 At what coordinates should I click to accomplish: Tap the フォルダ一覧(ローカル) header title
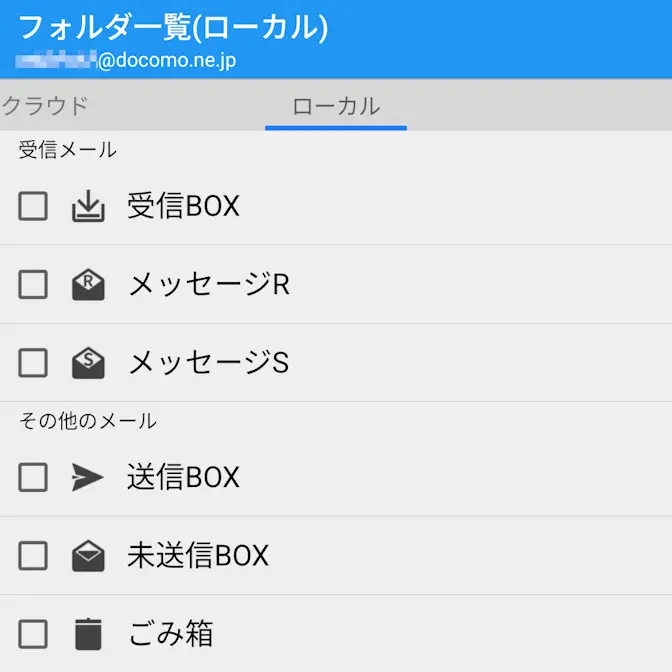click(x=173, y=27)
